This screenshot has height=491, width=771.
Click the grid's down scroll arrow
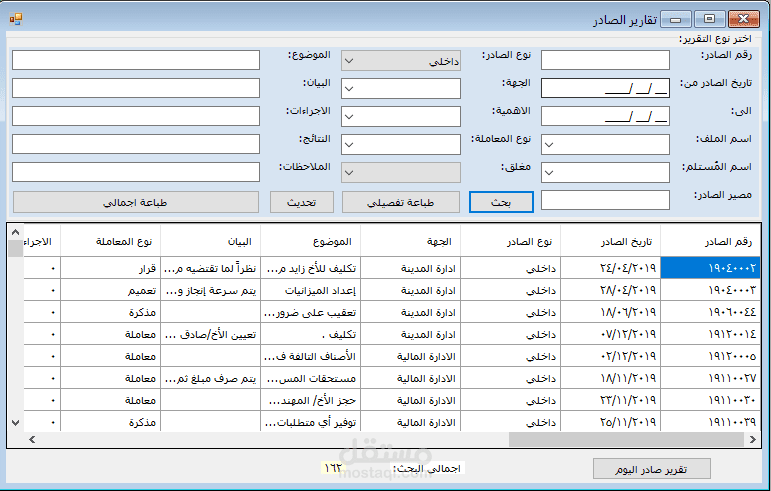16,423
